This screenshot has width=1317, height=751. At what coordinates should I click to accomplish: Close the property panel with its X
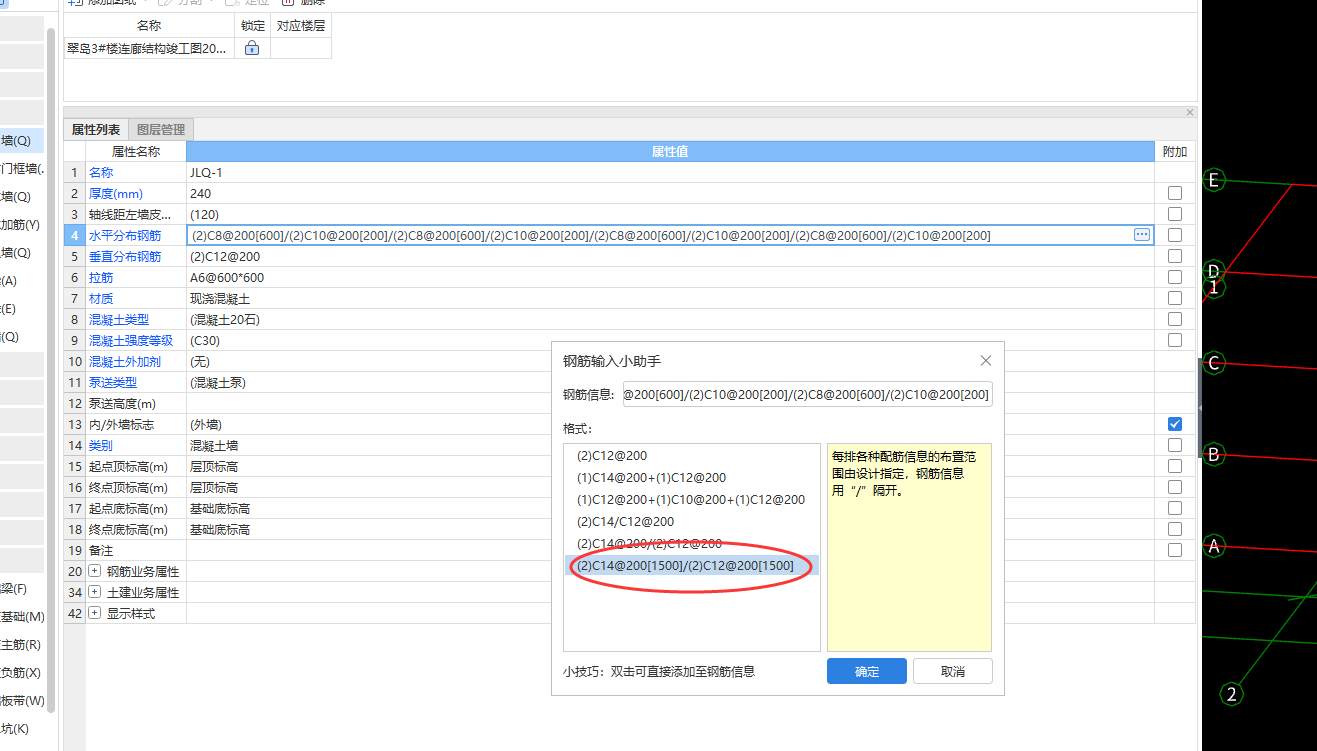tap(1189, 112)
